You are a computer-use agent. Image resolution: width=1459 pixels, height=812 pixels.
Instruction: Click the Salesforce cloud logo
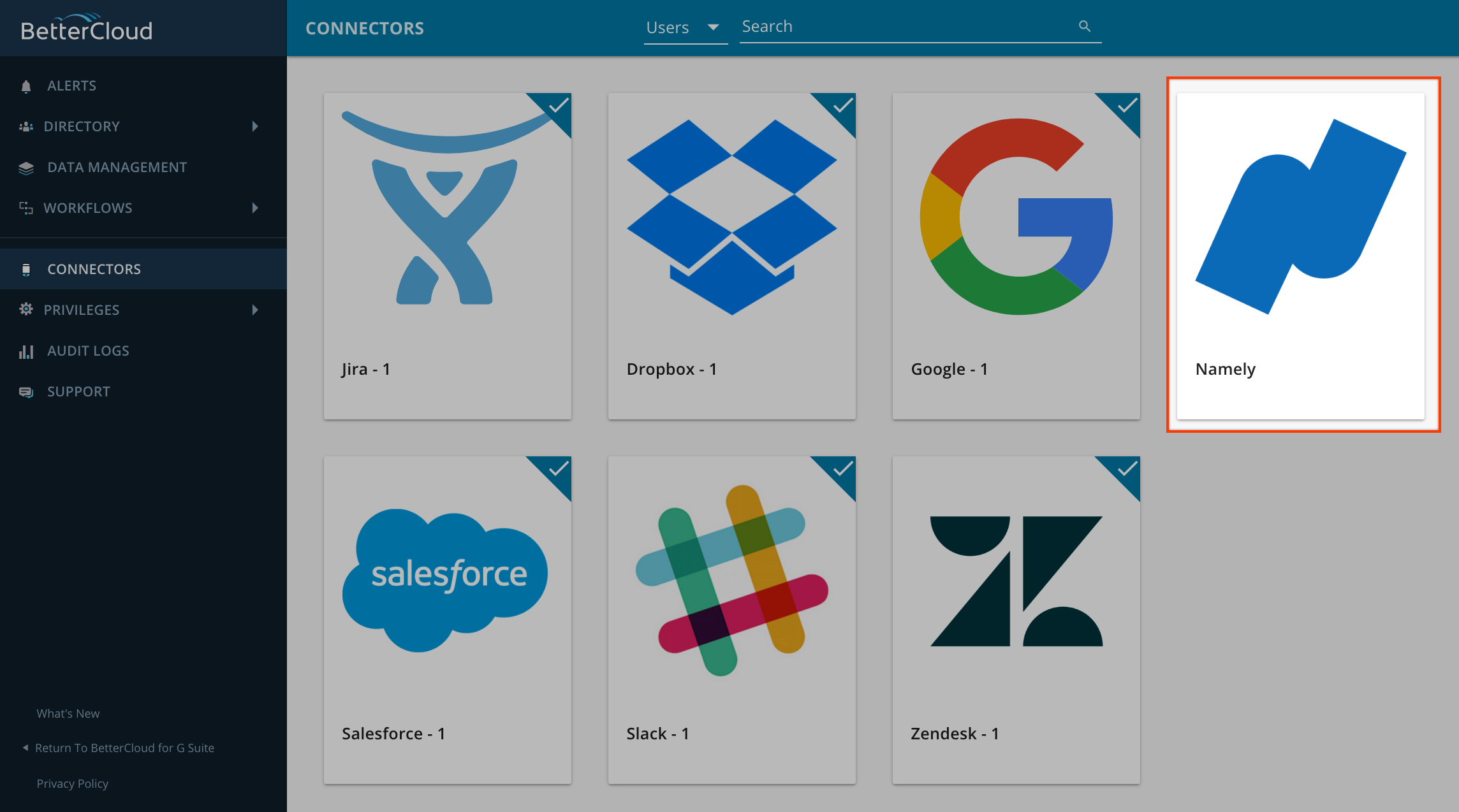pos(445,580)
